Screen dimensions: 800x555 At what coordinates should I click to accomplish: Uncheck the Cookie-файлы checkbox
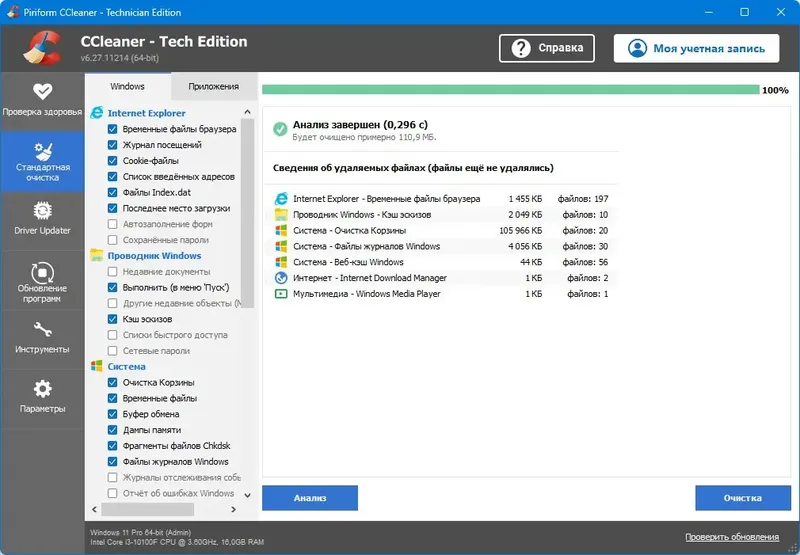(x=113, y=161)
